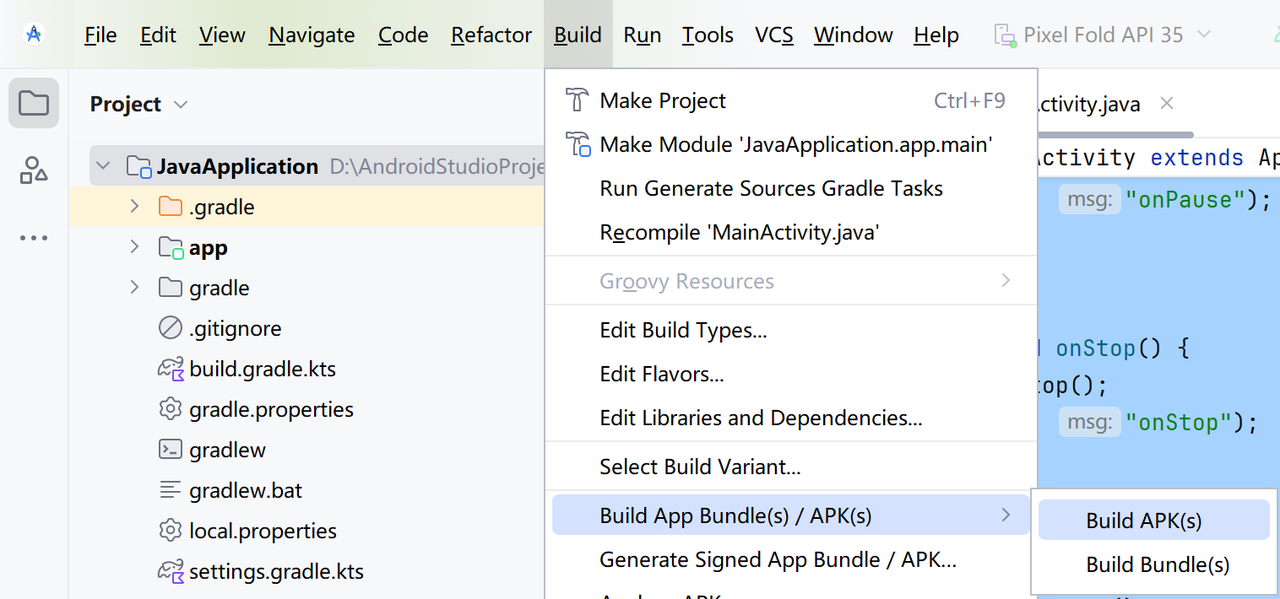The image size is (1280, 599).
Task: Click the "onPause" string in editor
Action: 1183,200
